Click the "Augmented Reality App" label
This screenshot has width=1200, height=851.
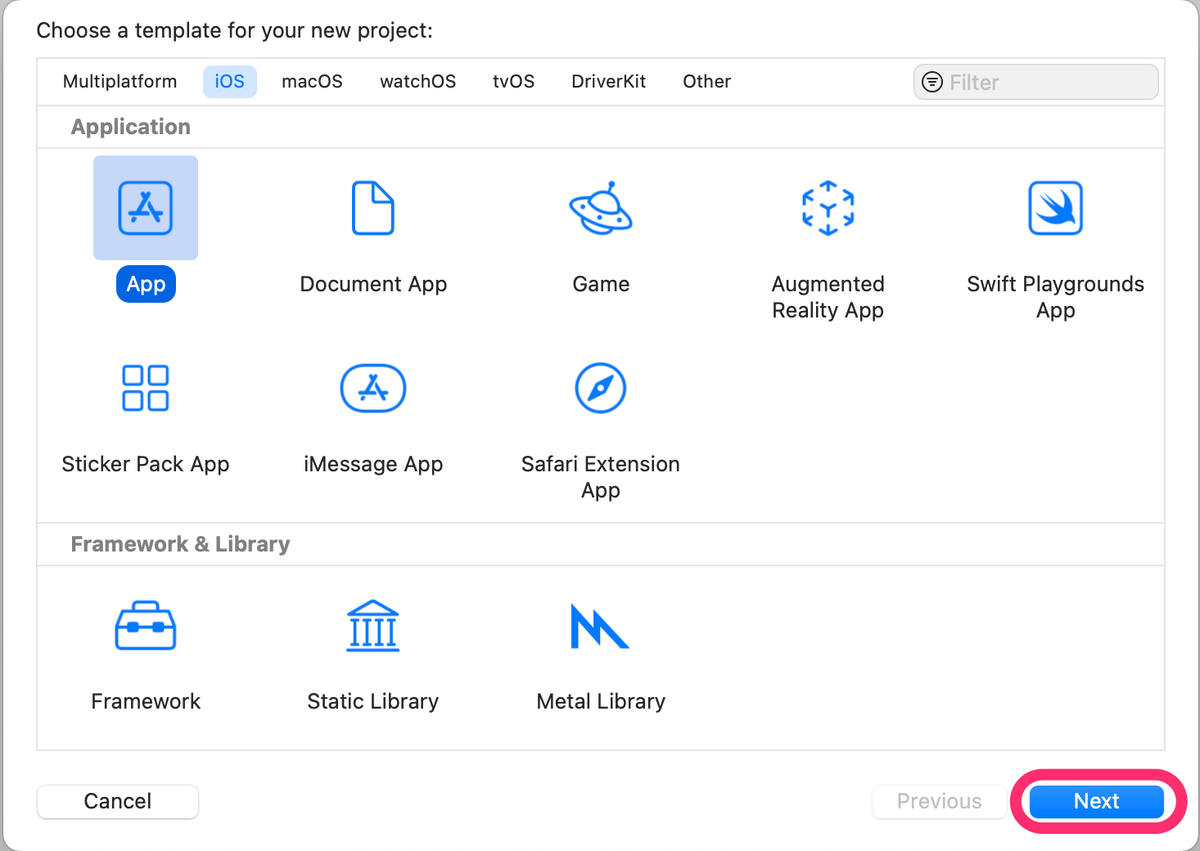coord(828,297)
